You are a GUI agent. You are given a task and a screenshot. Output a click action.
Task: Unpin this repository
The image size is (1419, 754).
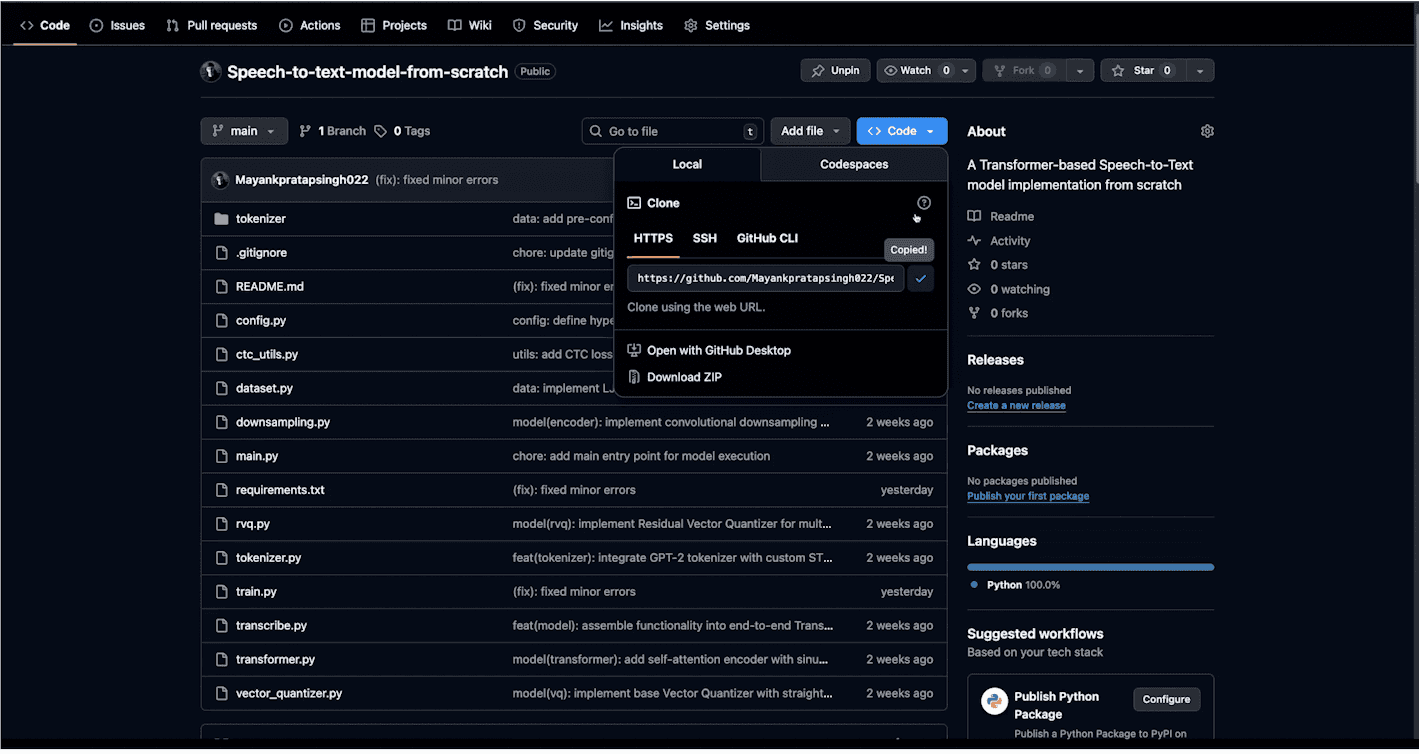pos(835,70)
